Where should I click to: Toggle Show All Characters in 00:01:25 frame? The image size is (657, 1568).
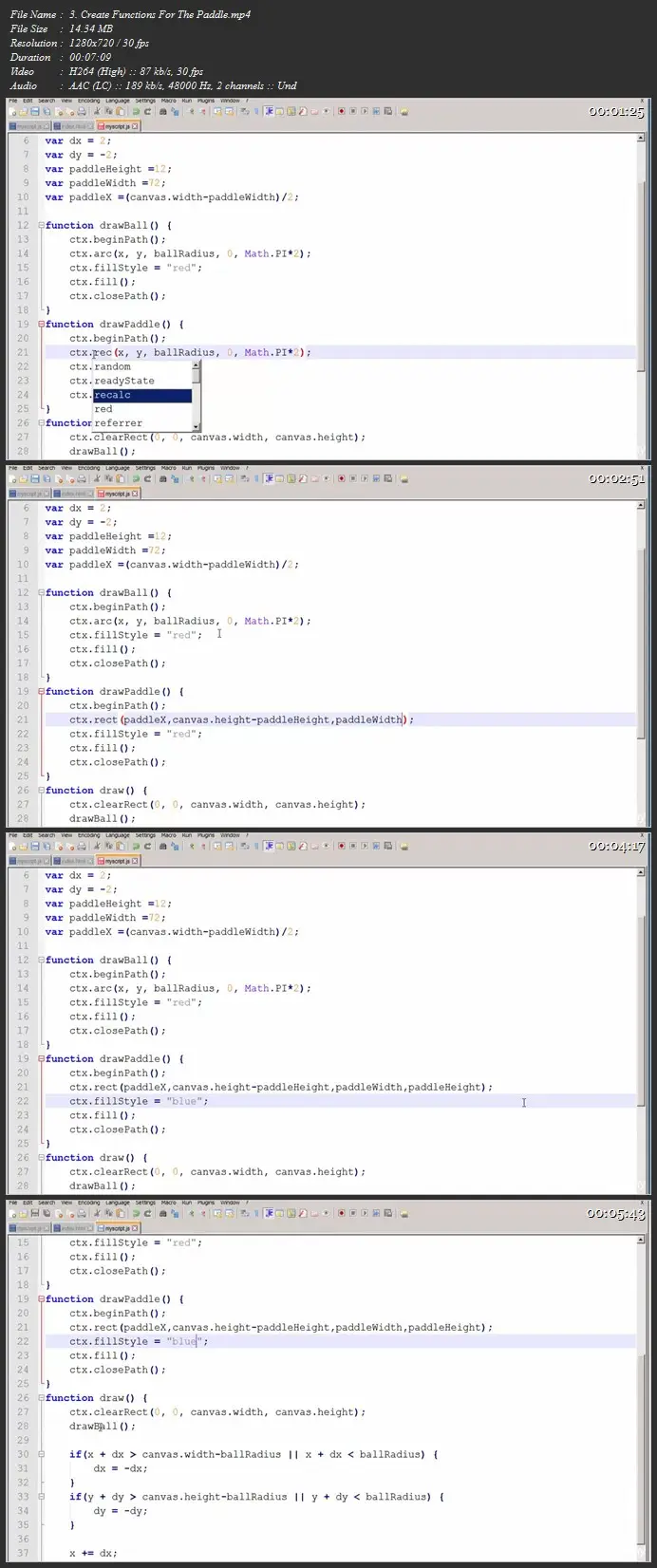tap(256, 111)
